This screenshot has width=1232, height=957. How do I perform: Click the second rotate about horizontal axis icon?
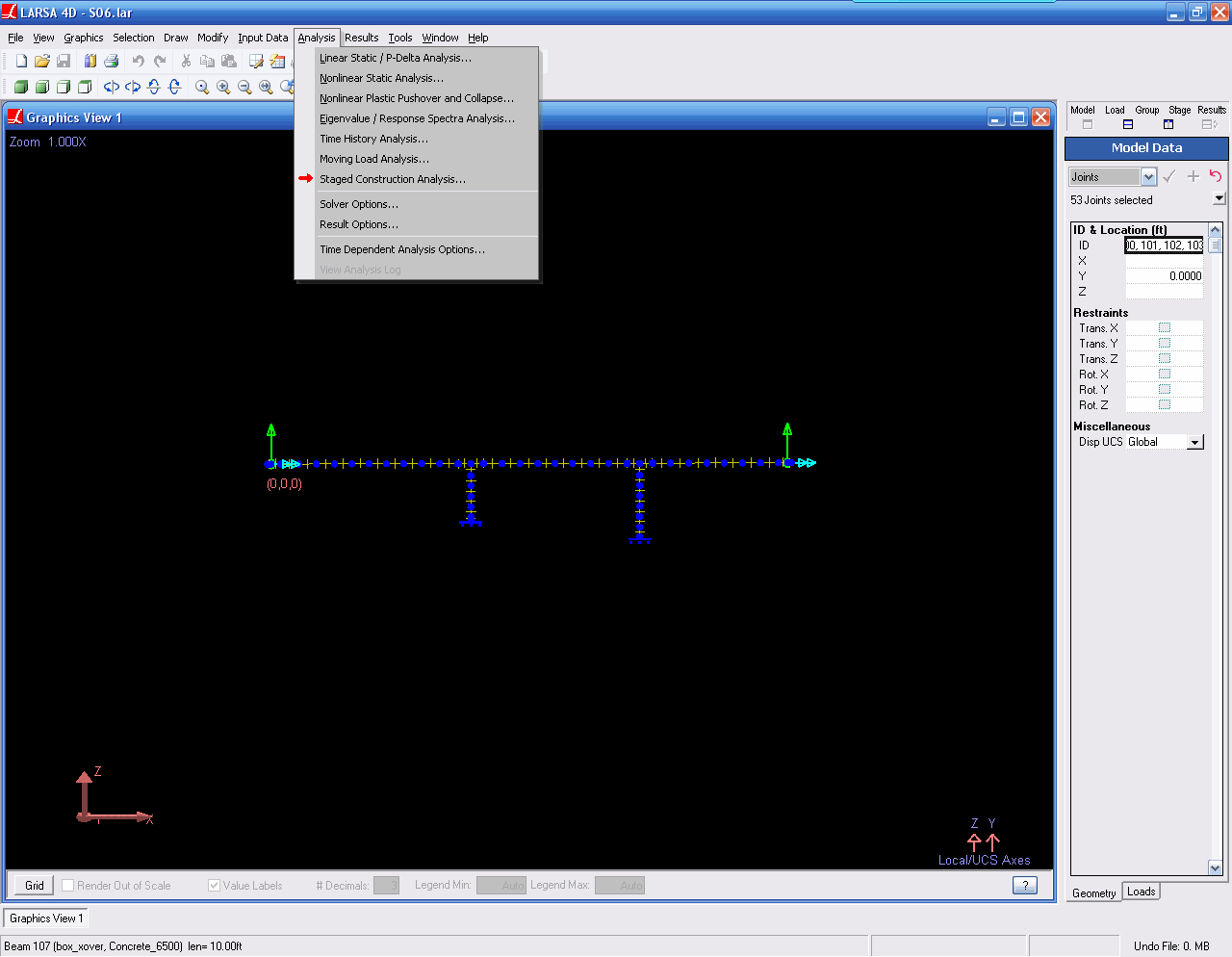click(x=175, y=87)
